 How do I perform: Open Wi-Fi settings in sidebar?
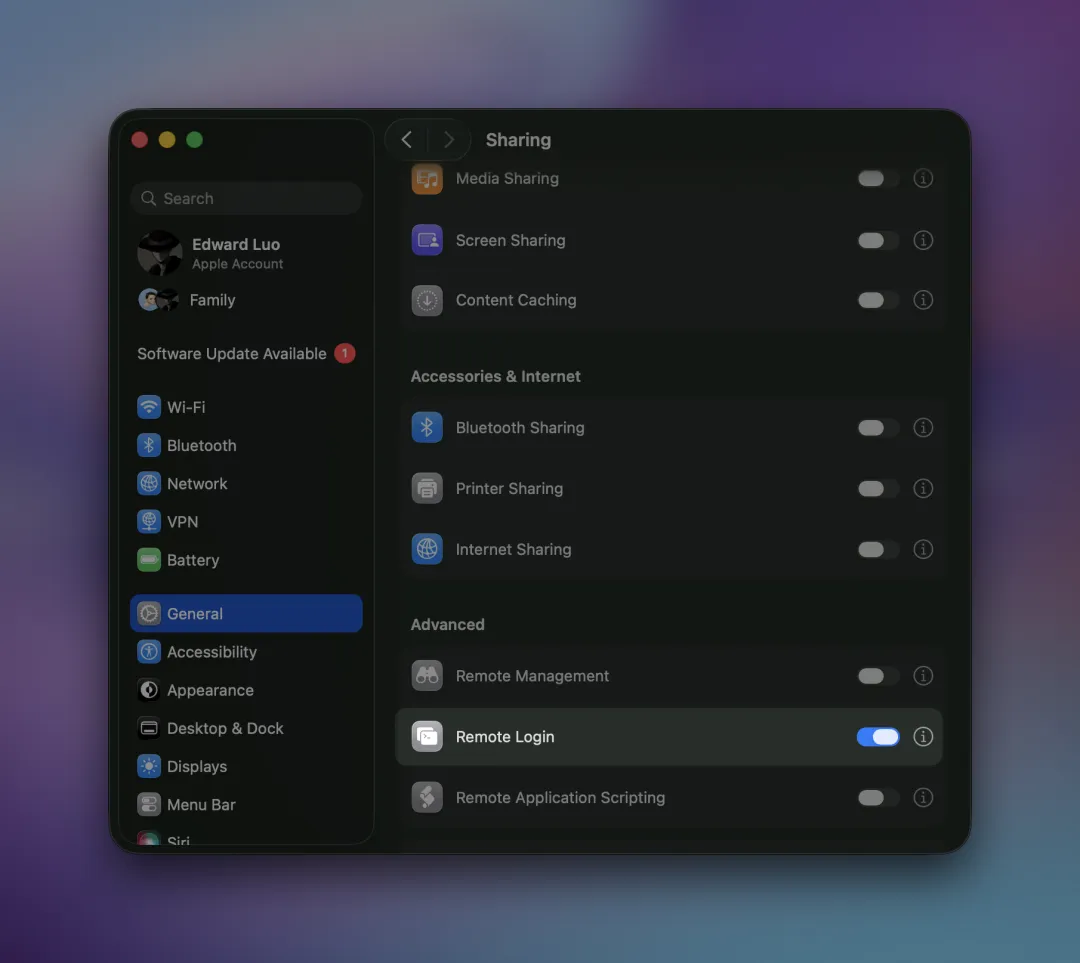click(246, 407)
